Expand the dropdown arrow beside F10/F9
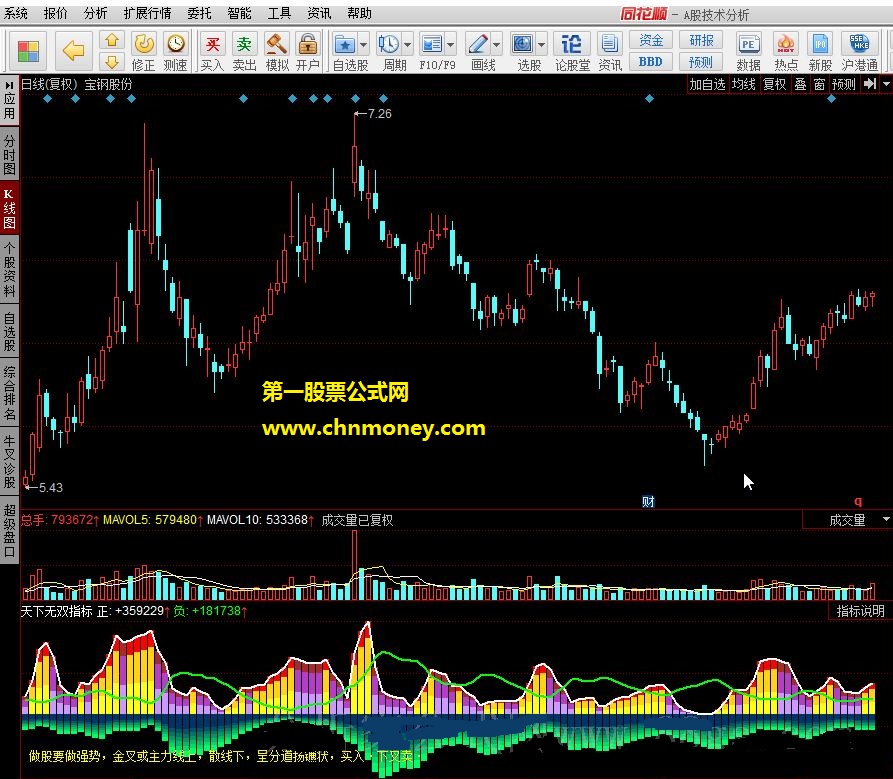Screen dimensions: 893x779 pos(450,44)
